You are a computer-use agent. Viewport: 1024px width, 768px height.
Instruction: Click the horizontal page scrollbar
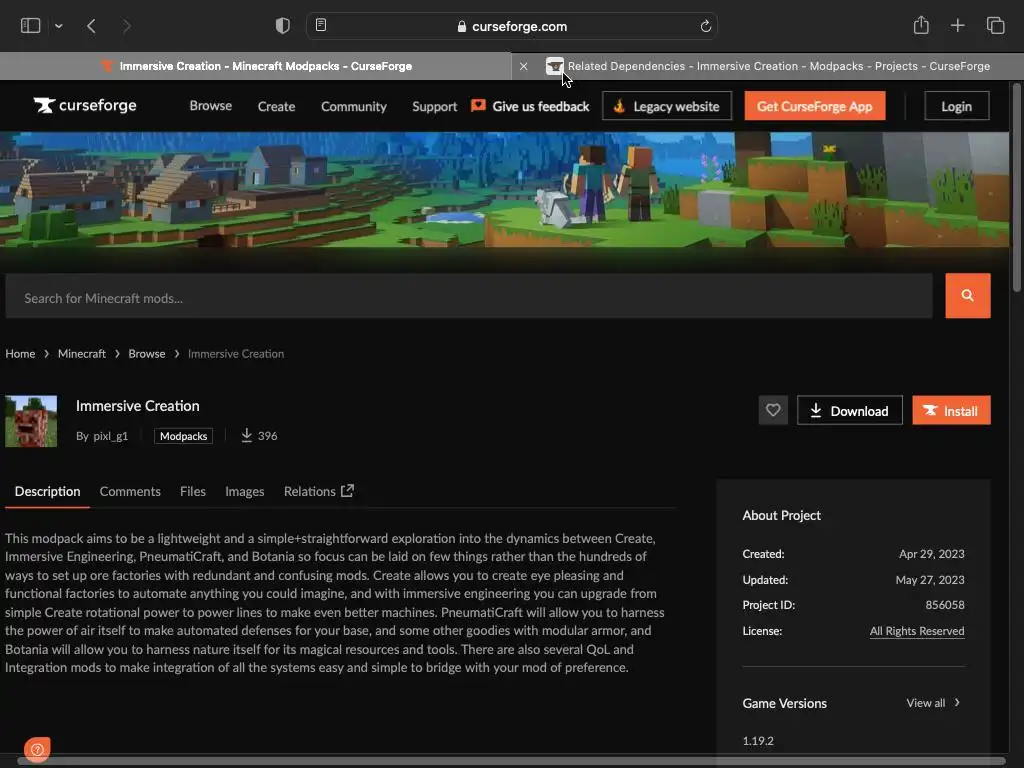click(x=511, y=761)
